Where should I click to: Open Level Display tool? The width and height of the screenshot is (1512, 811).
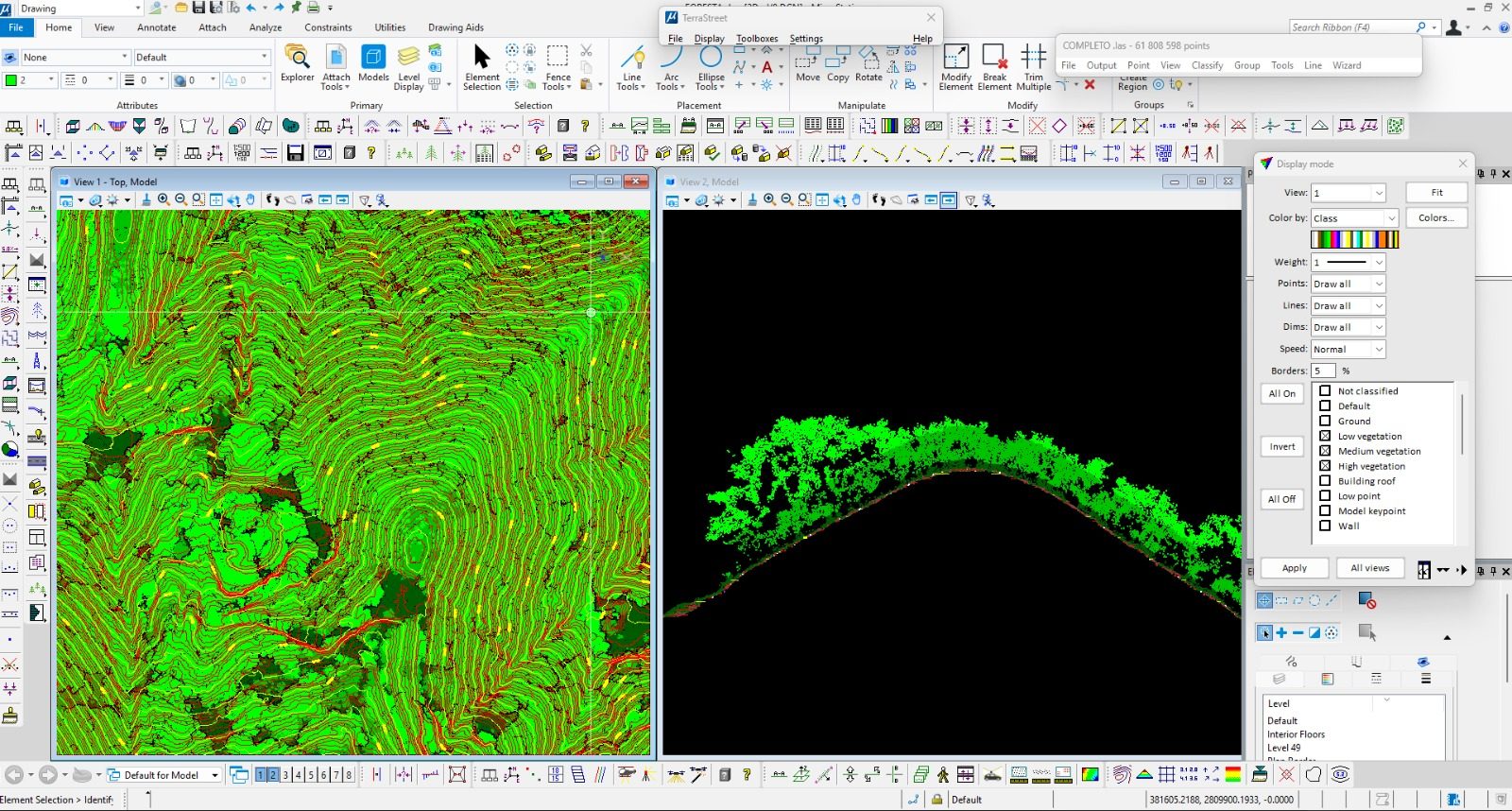(x=408, y=67)
